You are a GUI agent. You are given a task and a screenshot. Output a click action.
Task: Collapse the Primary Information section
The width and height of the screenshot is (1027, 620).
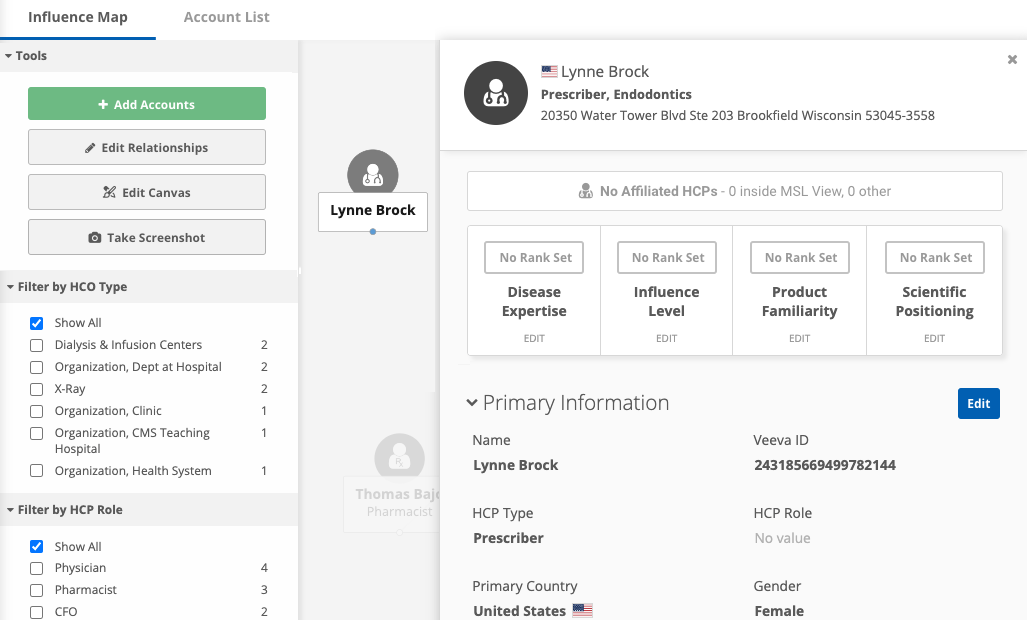click(472, 403)
